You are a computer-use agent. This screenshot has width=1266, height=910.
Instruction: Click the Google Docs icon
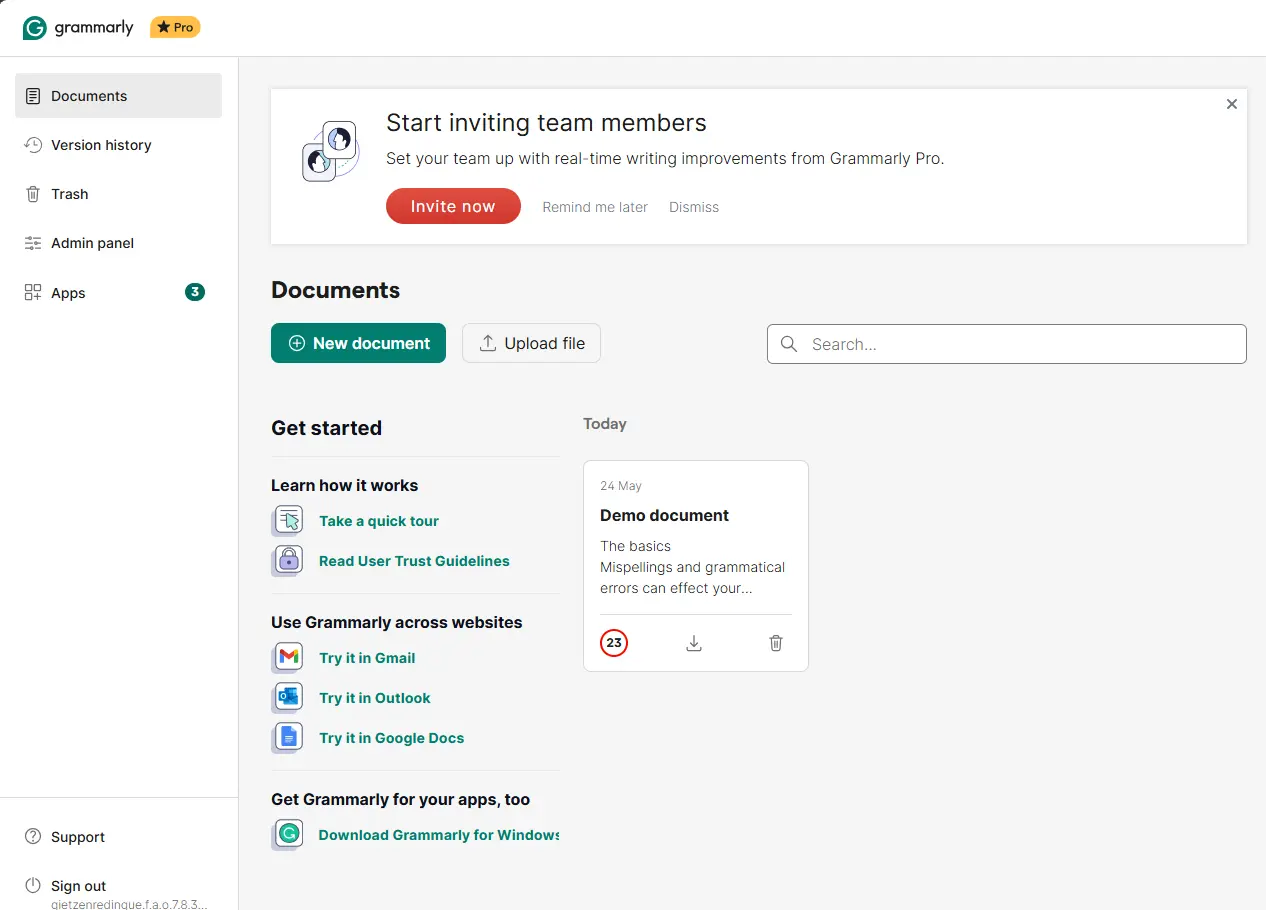tap(288, 738)
